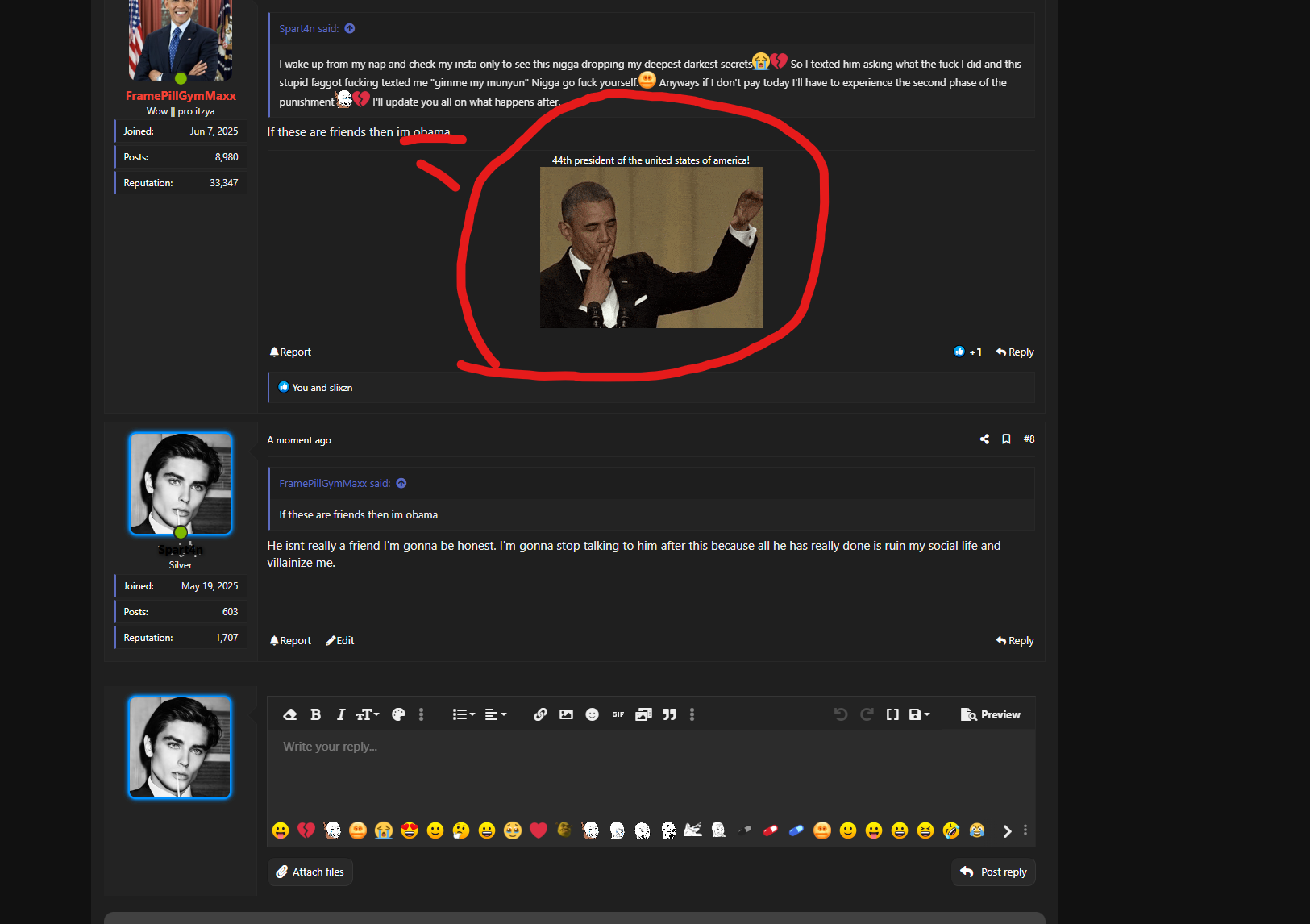
Task: Open the smilies picker in toolbar
Action: point(592,714)
